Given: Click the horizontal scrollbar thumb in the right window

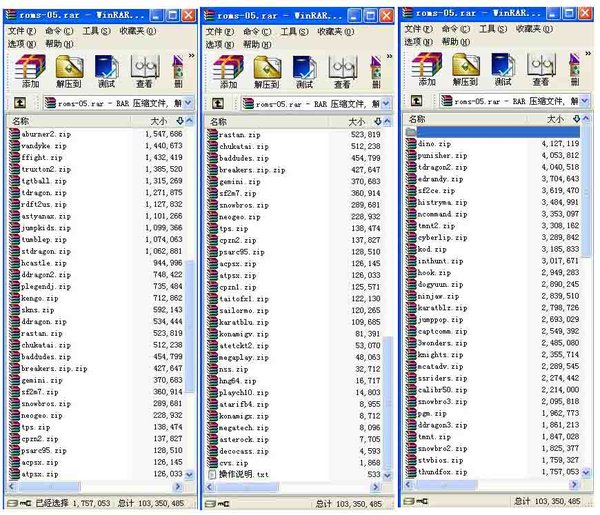Looking at the screenshot, I should click(x=446, y=484).
